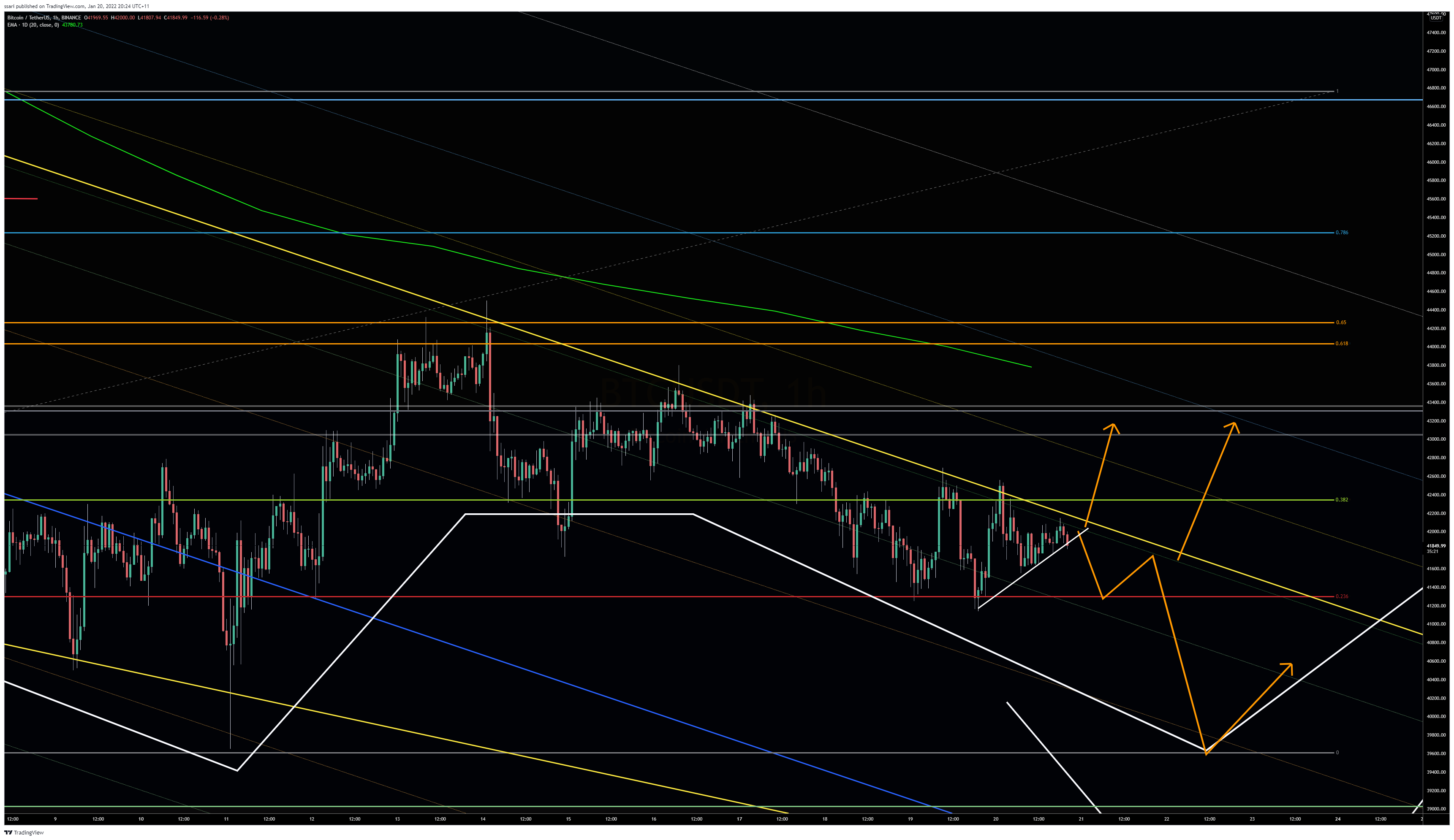The width and height of the screenshot is (1454, 840).
Task: Click date 21 on the time axis
Action: click(x=1081, y=818)
